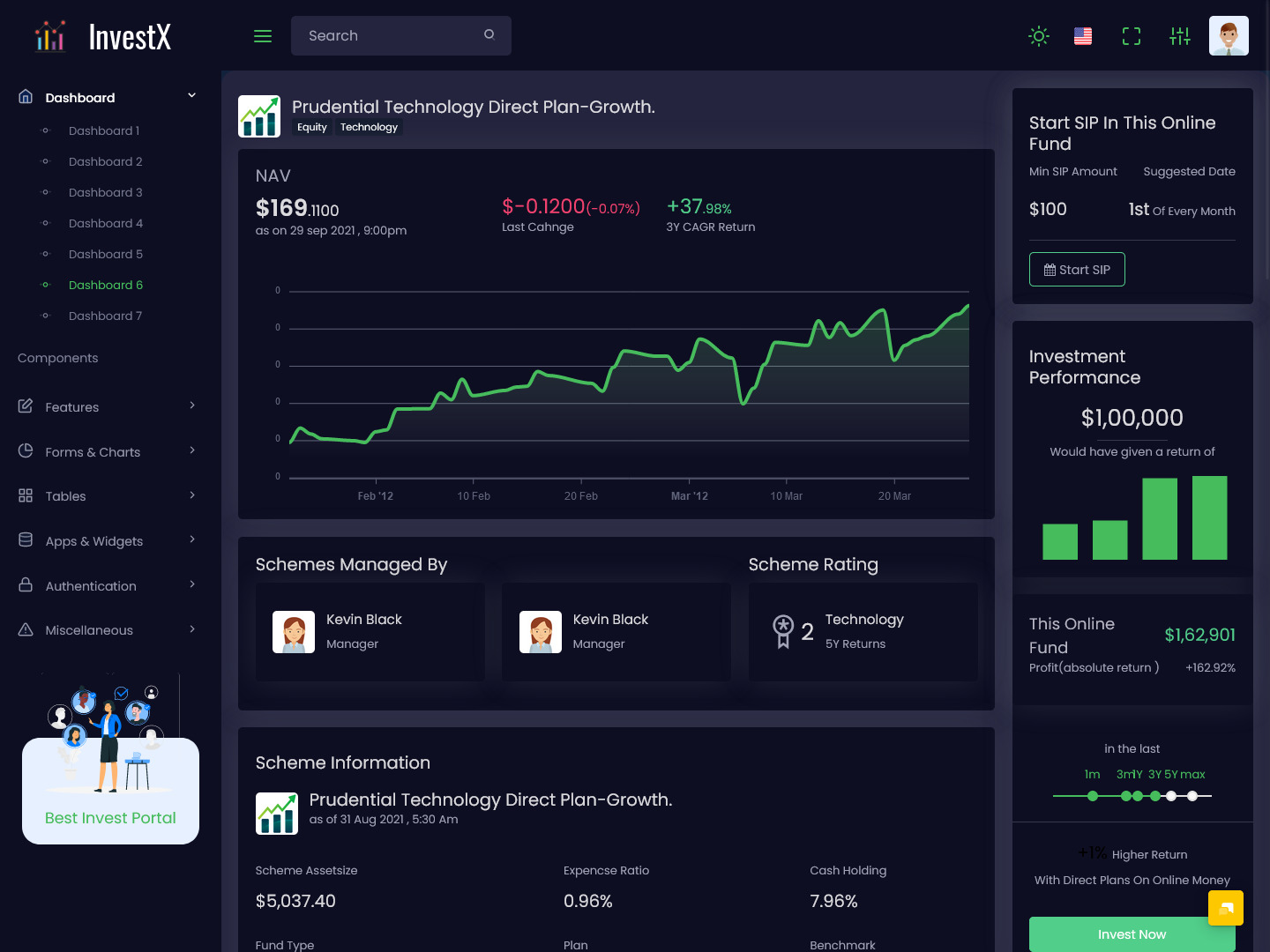Open the settings sliders icon
This screenshot has width=1270, height=952.
click(1180, 36)
